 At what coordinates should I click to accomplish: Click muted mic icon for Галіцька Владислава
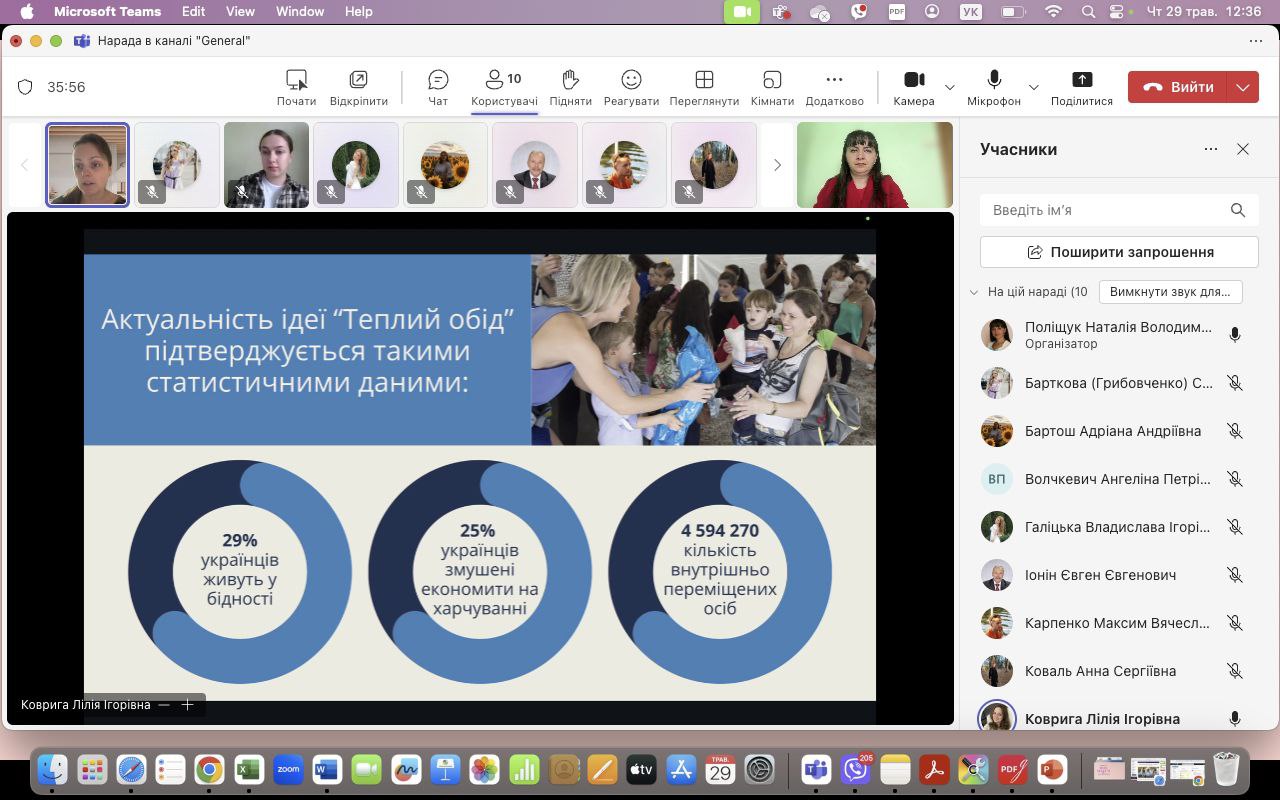tap(1235, 527)
